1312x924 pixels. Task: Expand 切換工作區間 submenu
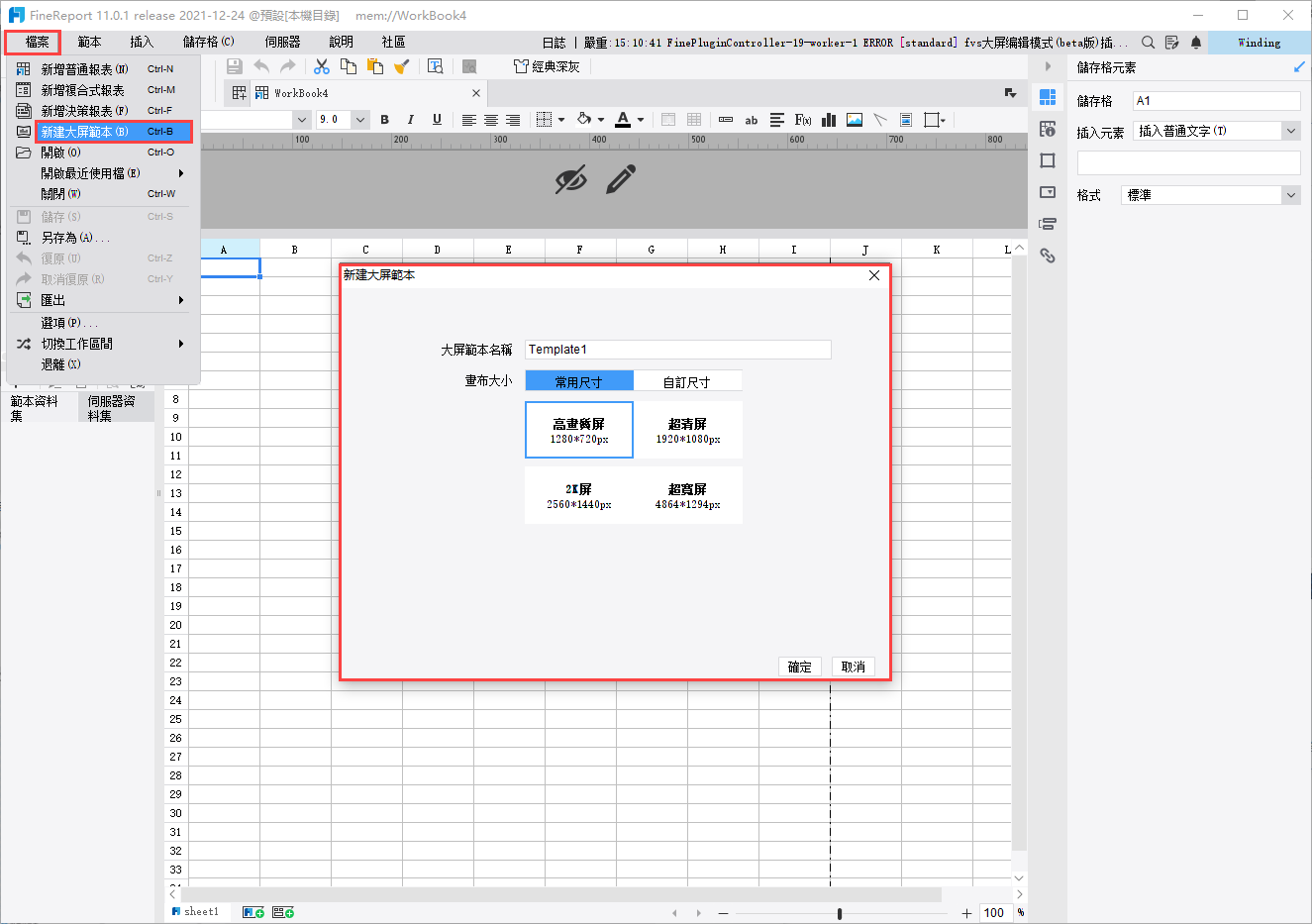(x=104, y=344)
